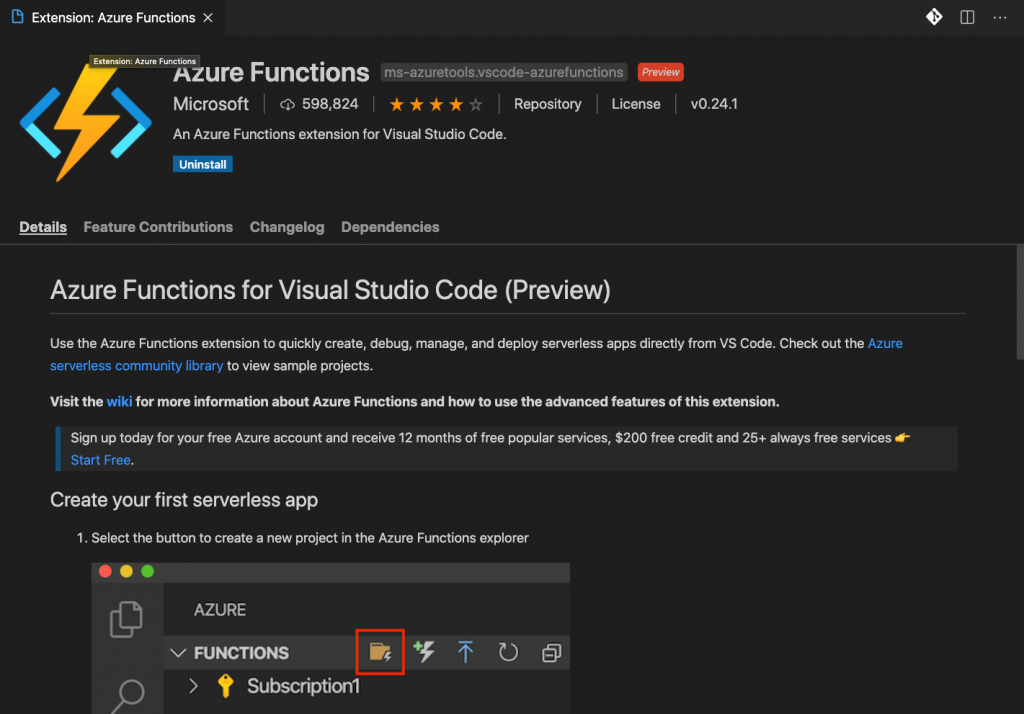
Task: Click the pointing hand emoji before Start Free
Action: 903,438
